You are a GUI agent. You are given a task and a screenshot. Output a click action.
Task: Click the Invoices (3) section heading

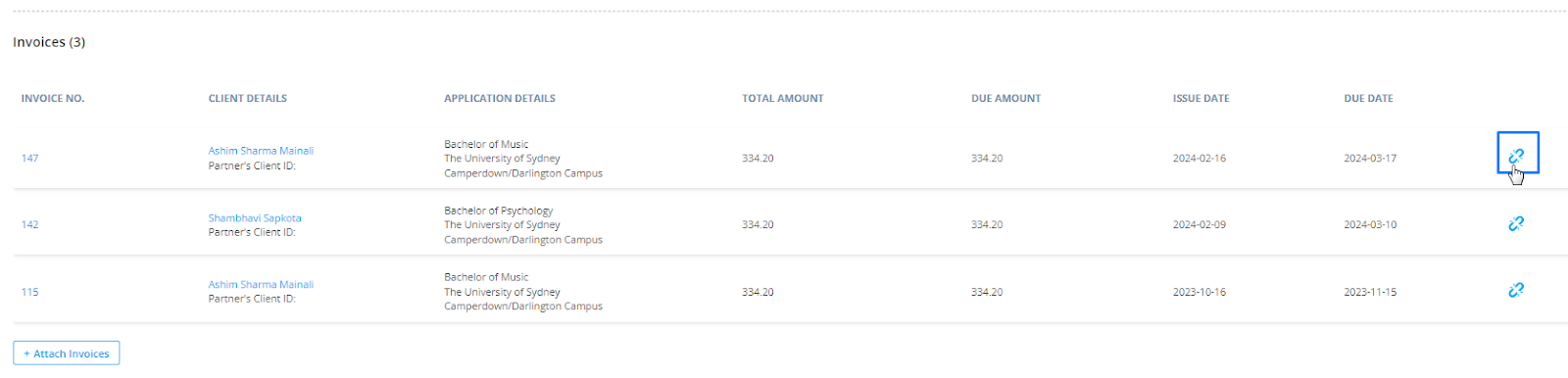tap(49, 42)
